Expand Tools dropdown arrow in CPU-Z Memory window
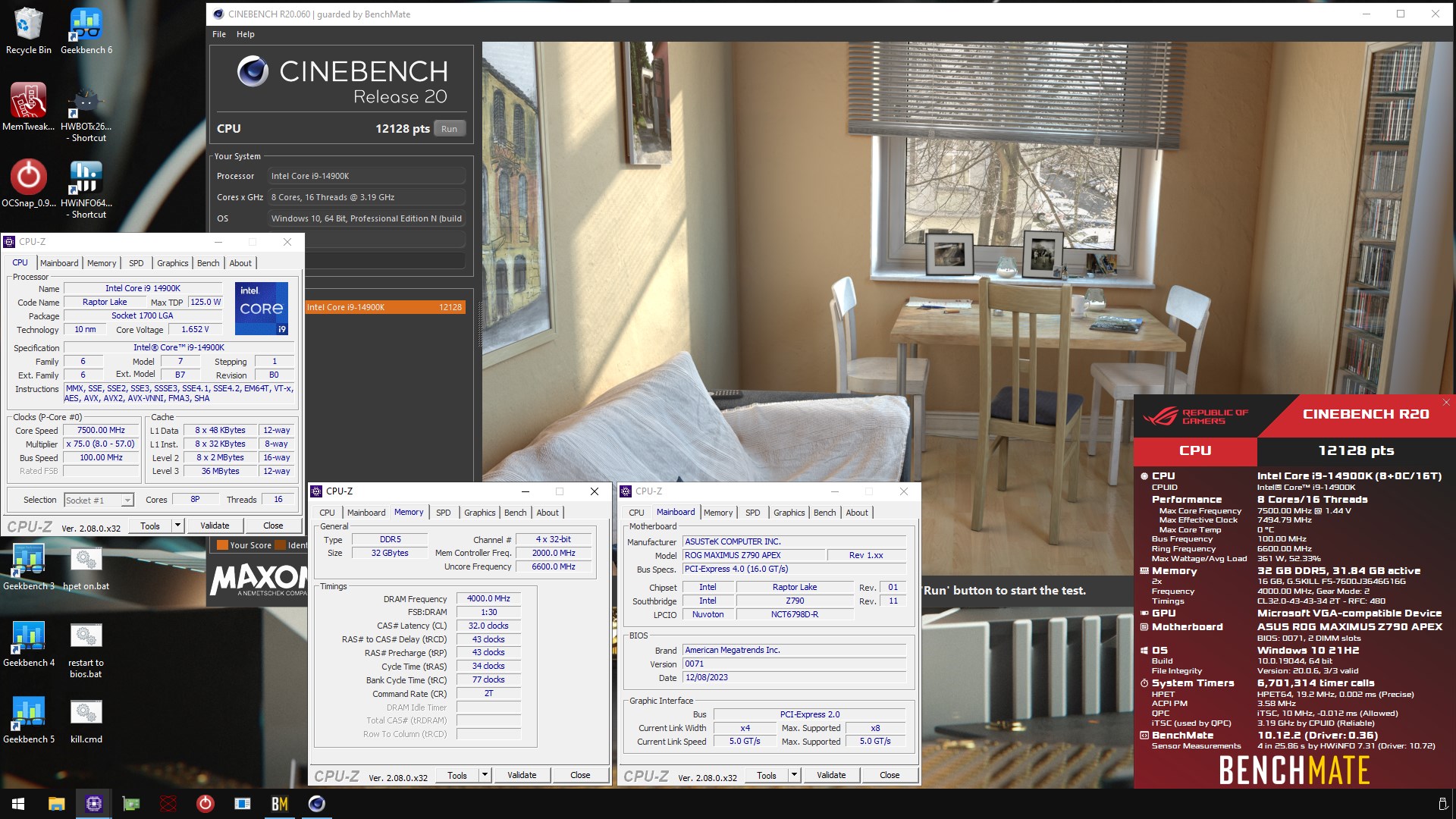 click(485, 775)
